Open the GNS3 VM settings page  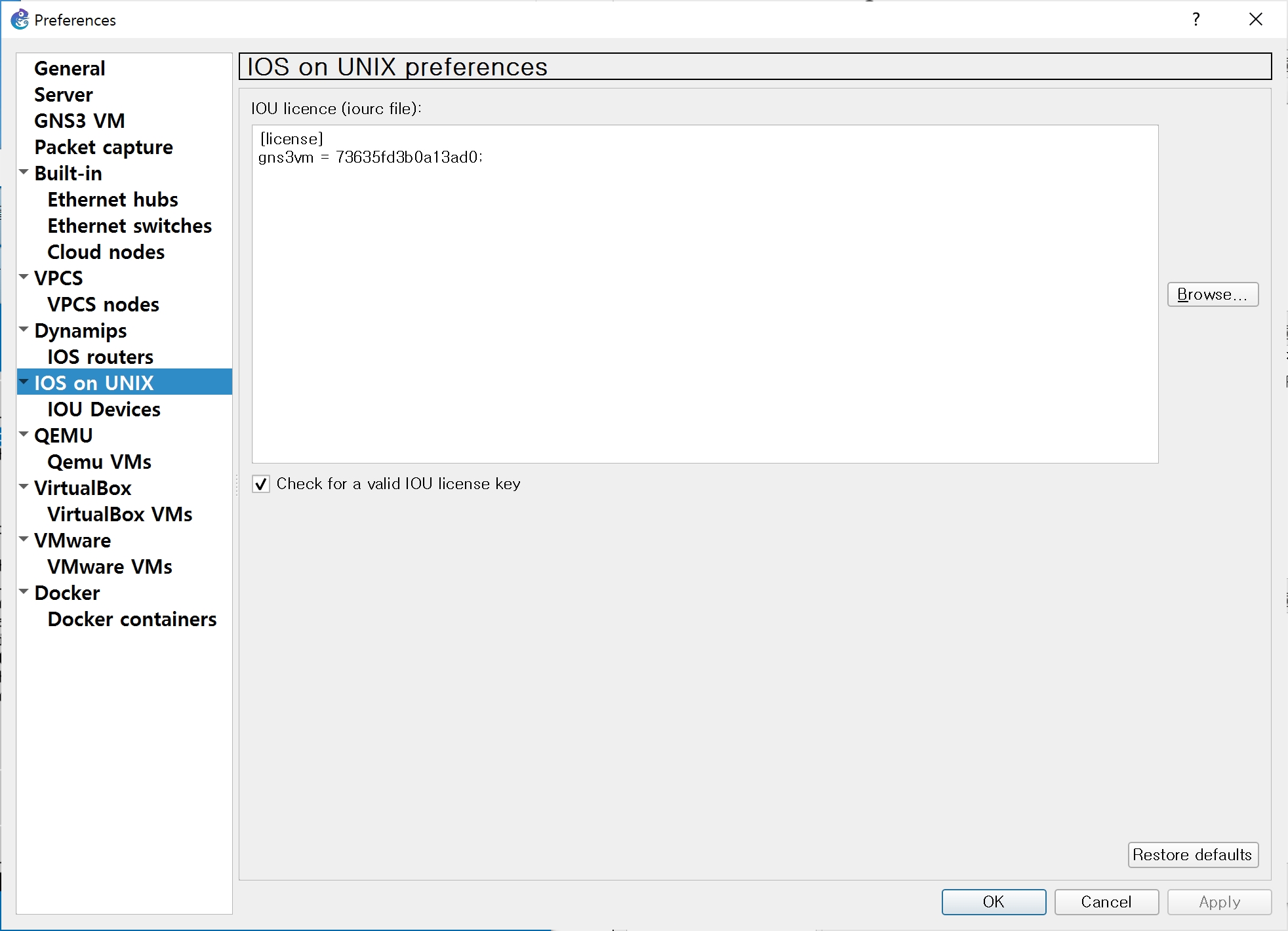click(x=79, y=121)
